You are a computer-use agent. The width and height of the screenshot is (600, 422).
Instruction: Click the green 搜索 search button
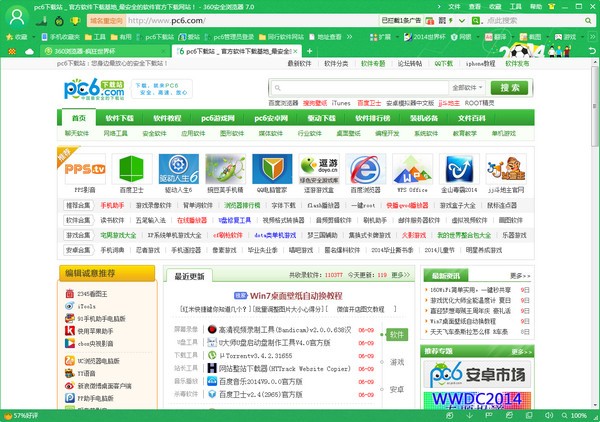[510, 88]
